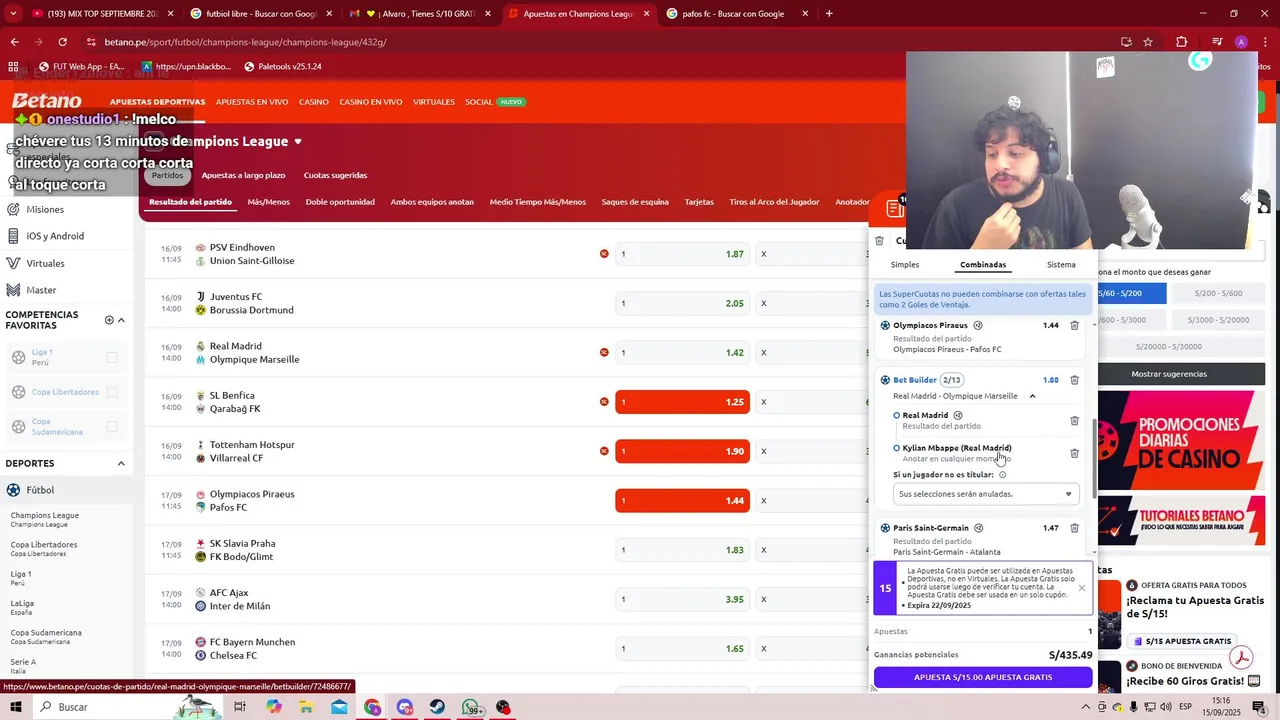Image resolution: width=1280 pixels, height=720 pixels.
Task: Collapse the Real Madrid - Olympique Marseille Bet Builder
Action: 1032,396
